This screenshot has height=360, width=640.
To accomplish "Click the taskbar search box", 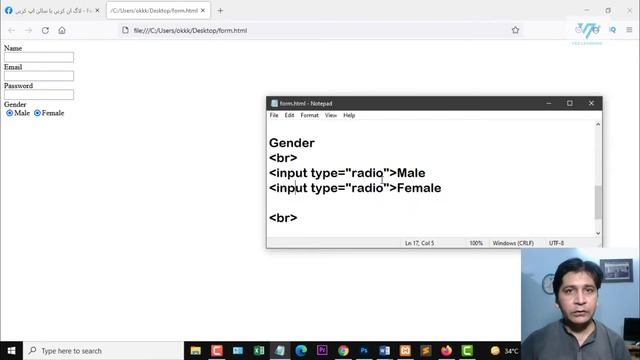I will tap(103, 351).
